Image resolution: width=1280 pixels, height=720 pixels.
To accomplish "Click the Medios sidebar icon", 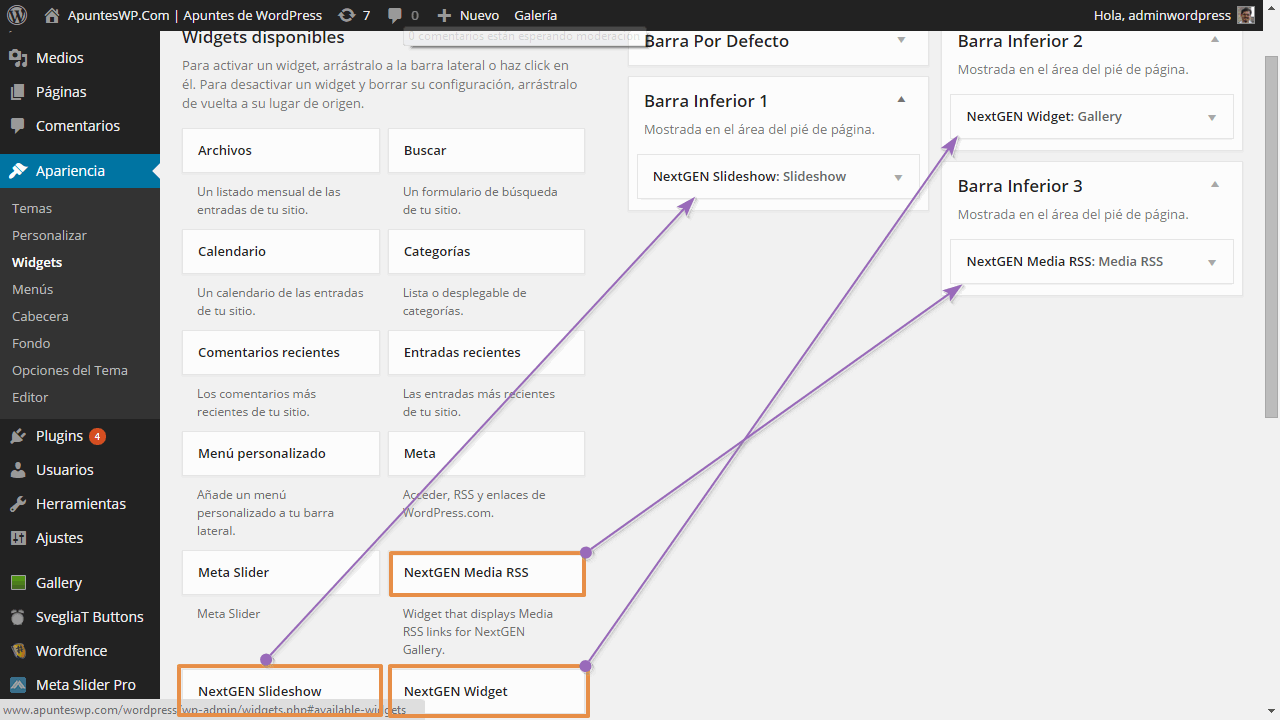I will click(18, 58).
